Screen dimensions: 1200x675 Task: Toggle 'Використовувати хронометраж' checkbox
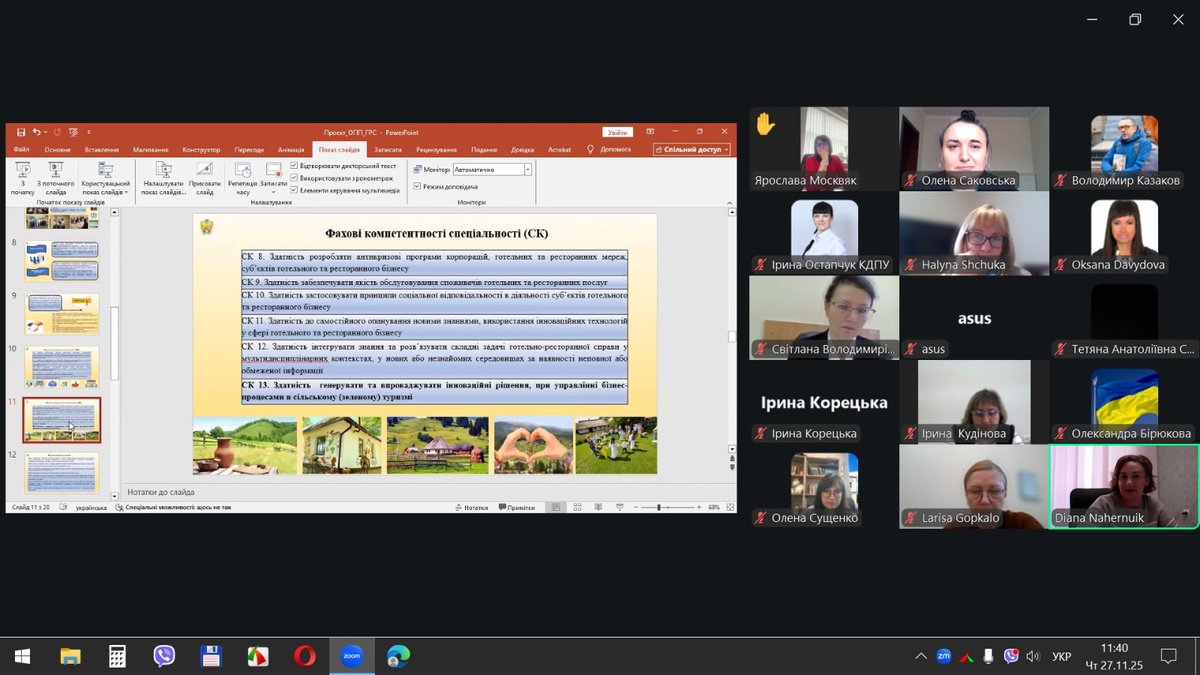point(294,178)
